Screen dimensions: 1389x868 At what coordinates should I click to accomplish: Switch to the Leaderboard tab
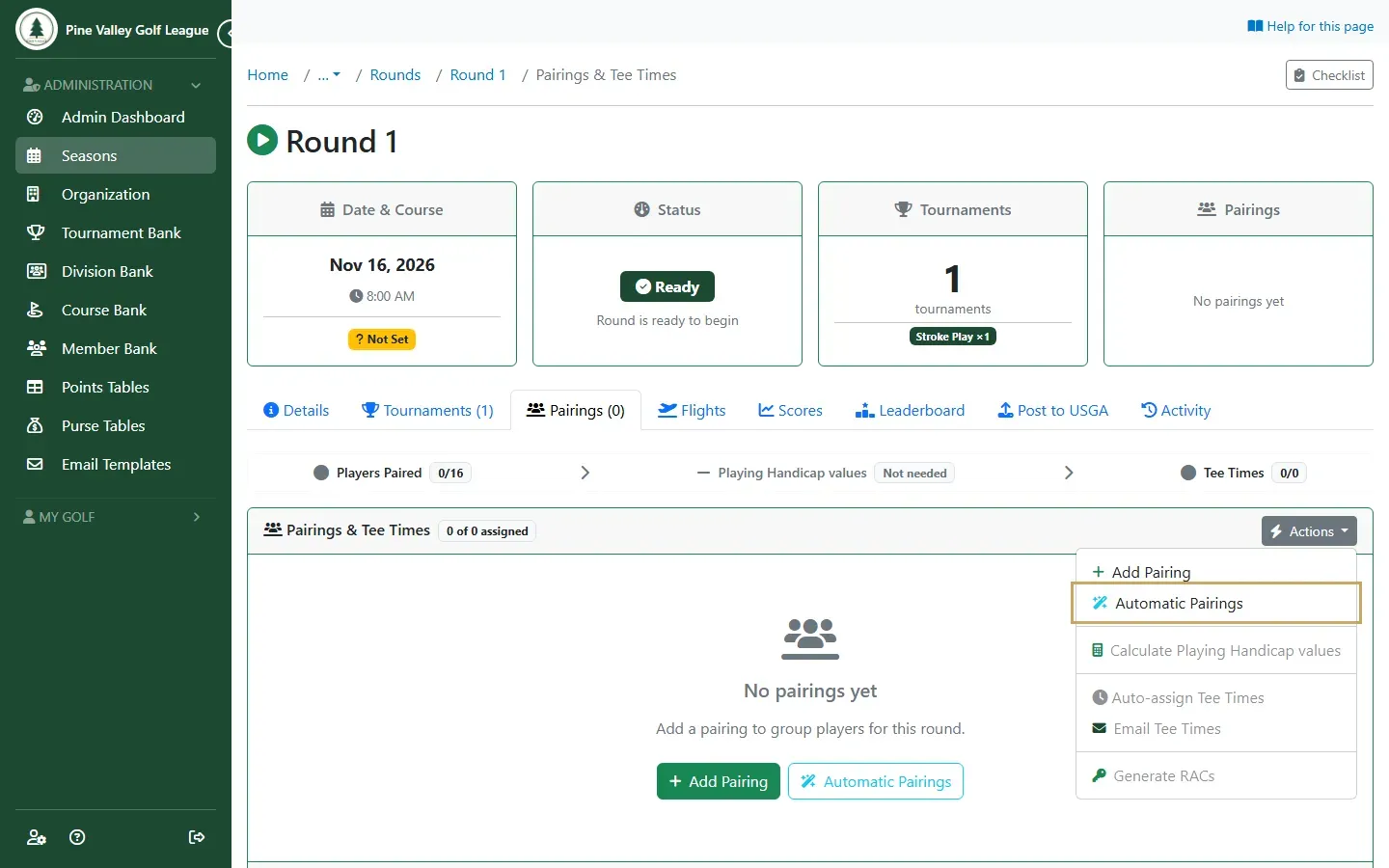point(910,410)
